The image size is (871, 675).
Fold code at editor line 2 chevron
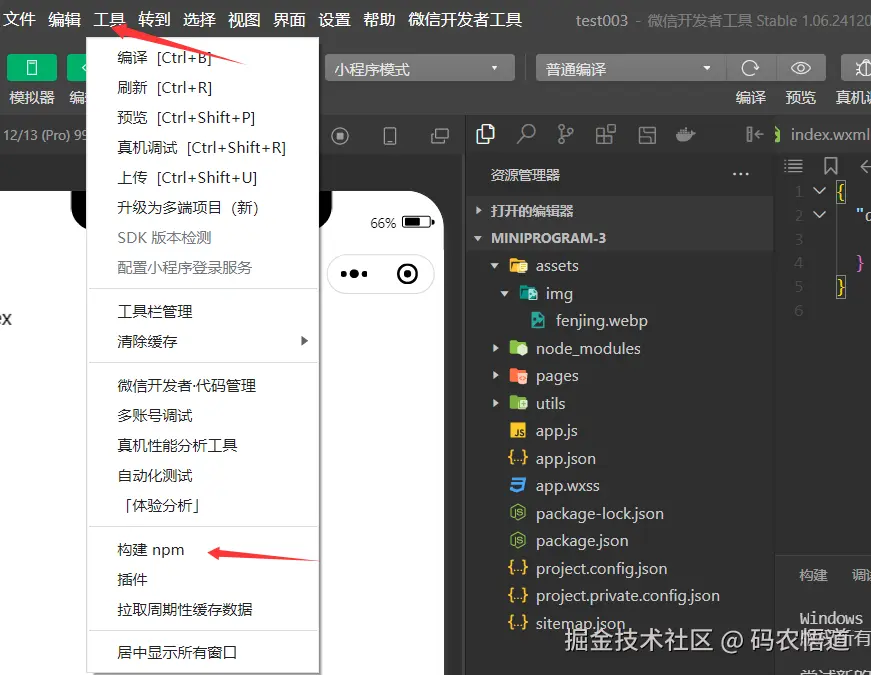tap(819, 214)
